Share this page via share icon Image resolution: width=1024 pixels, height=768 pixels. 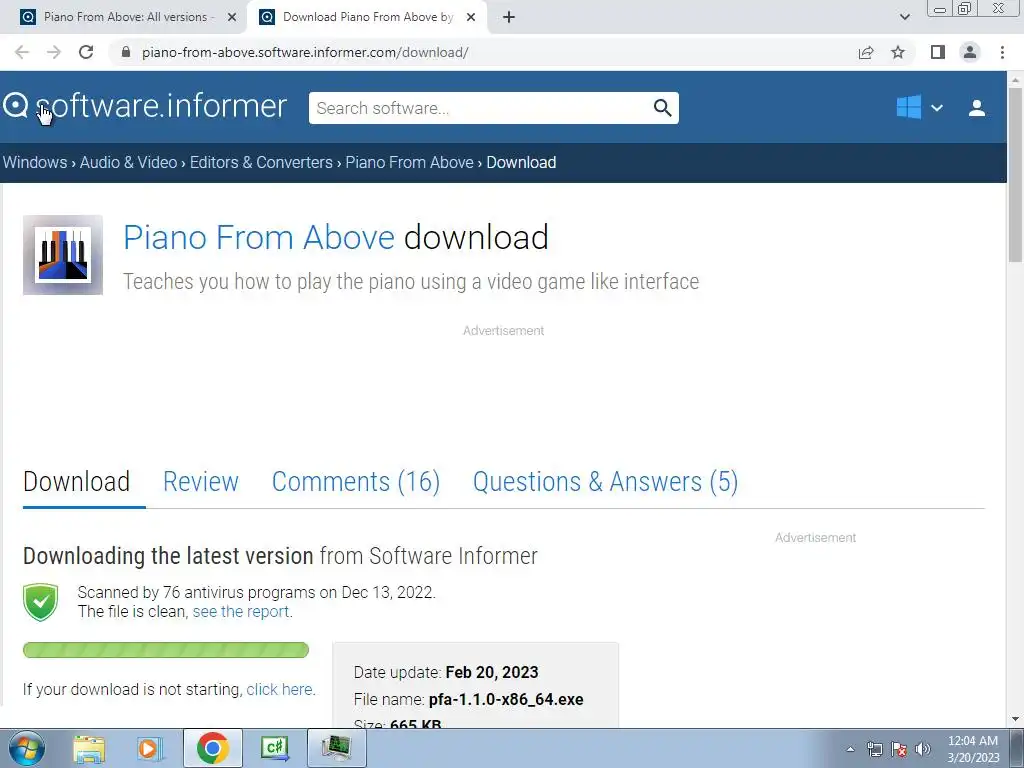point(866,52)
